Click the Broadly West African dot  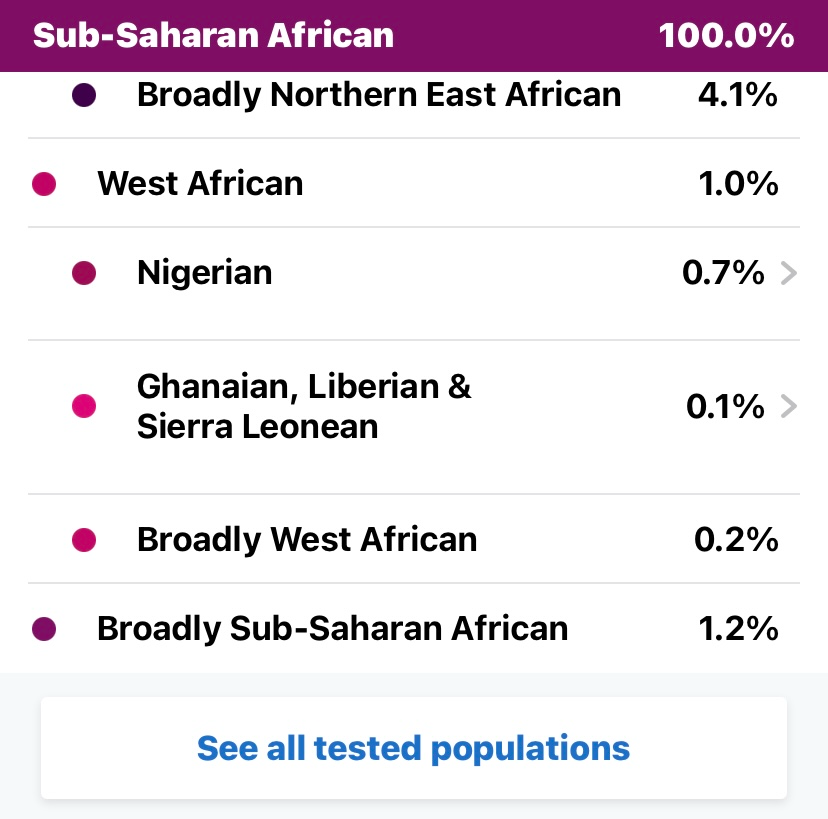(x=84, y=540)
